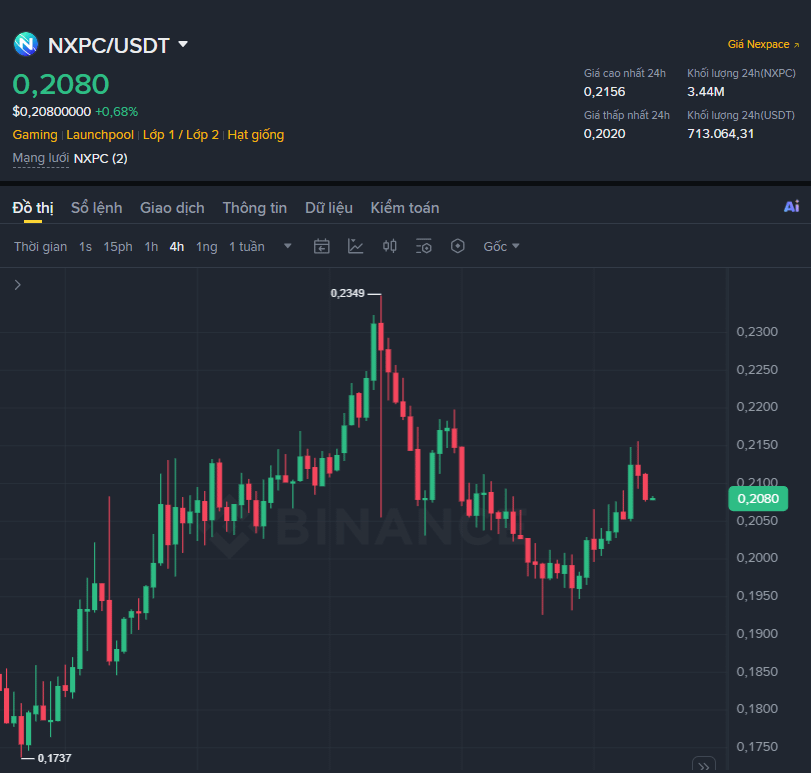Click the 0,1737 low price marker
The width and height of the screenshot is (811, 773).
pos(54,758)
